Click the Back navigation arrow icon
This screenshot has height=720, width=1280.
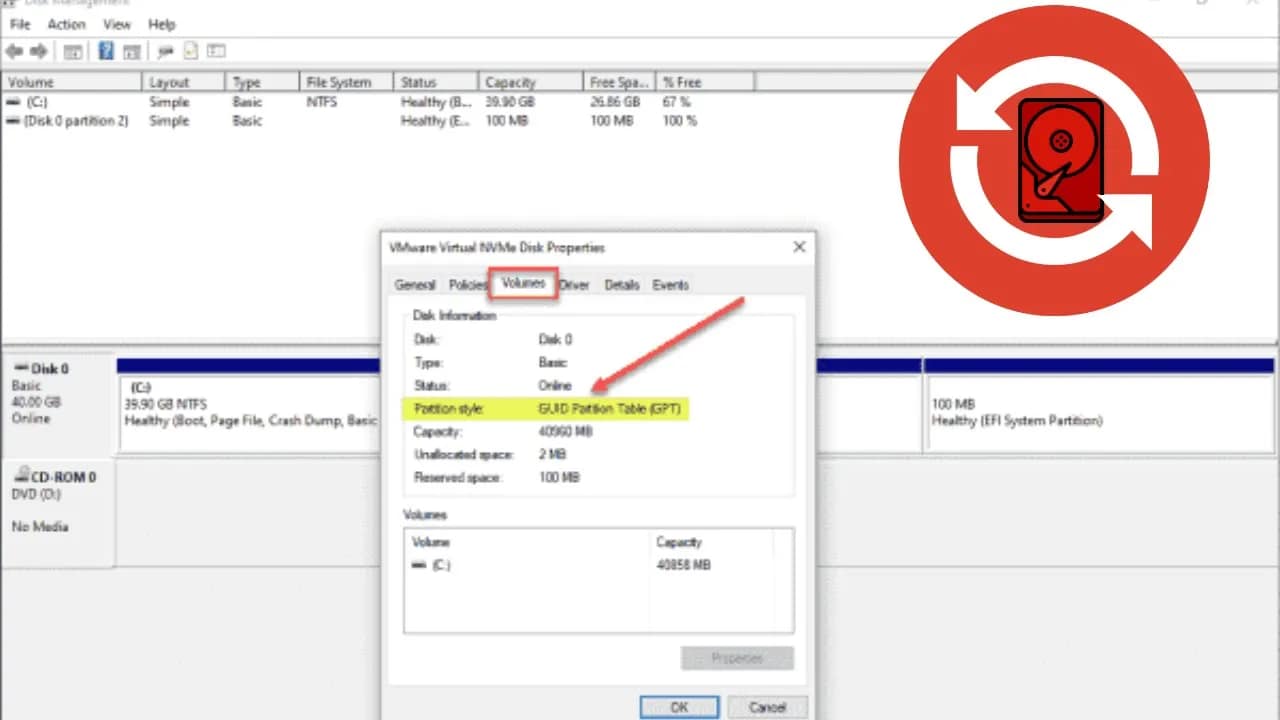[x=15, y=51]
